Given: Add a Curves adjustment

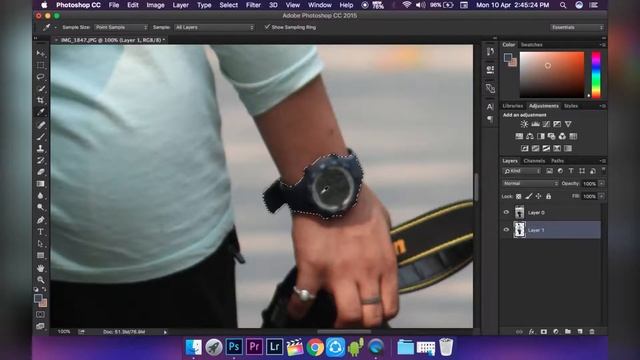Looking at the screenshot, I should (x=546, y=124).
